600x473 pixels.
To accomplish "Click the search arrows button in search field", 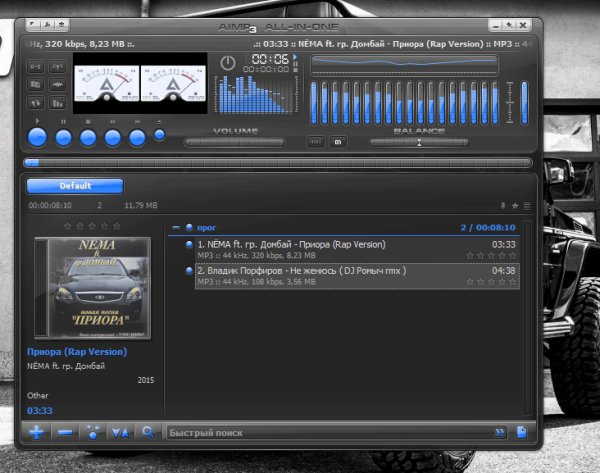I will pyautogui.click(x=499, y=433).
